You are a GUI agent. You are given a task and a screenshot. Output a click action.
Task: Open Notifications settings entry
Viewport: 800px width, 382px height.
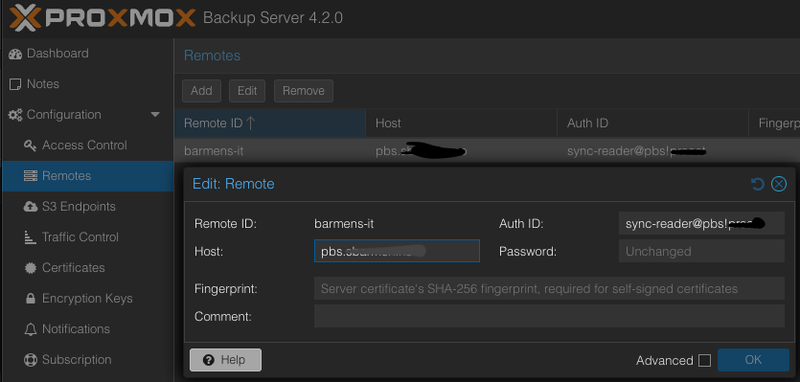point(87,329)
